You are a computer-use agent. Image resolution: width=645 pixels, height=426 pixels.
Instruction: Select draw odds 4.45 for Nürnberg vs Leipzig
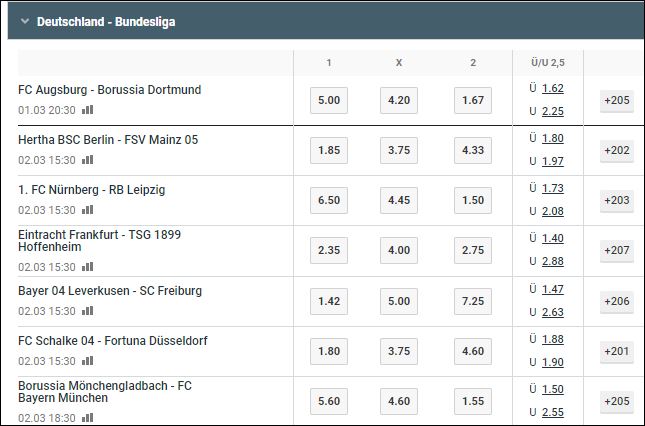coord(399,200)
